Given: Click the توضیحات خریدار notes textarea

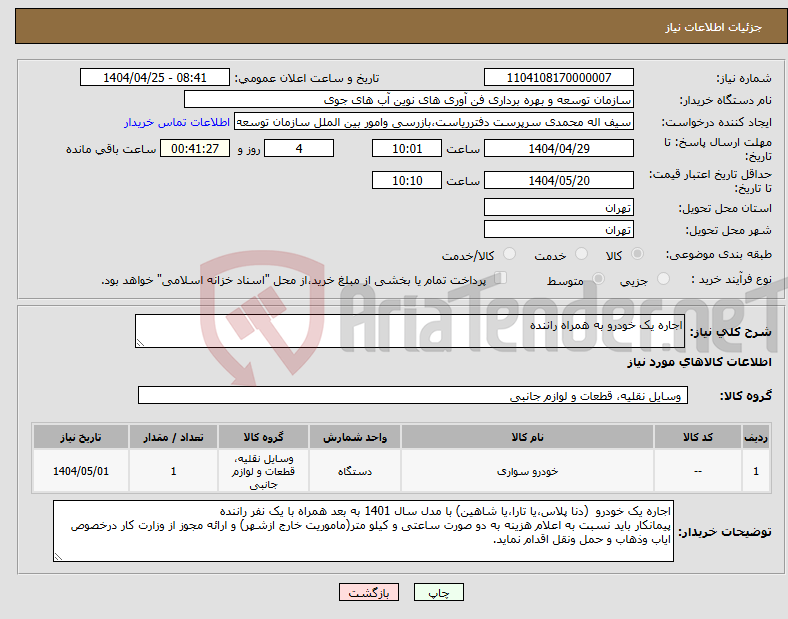Looking at the screenshot, I should click(363, 531).
